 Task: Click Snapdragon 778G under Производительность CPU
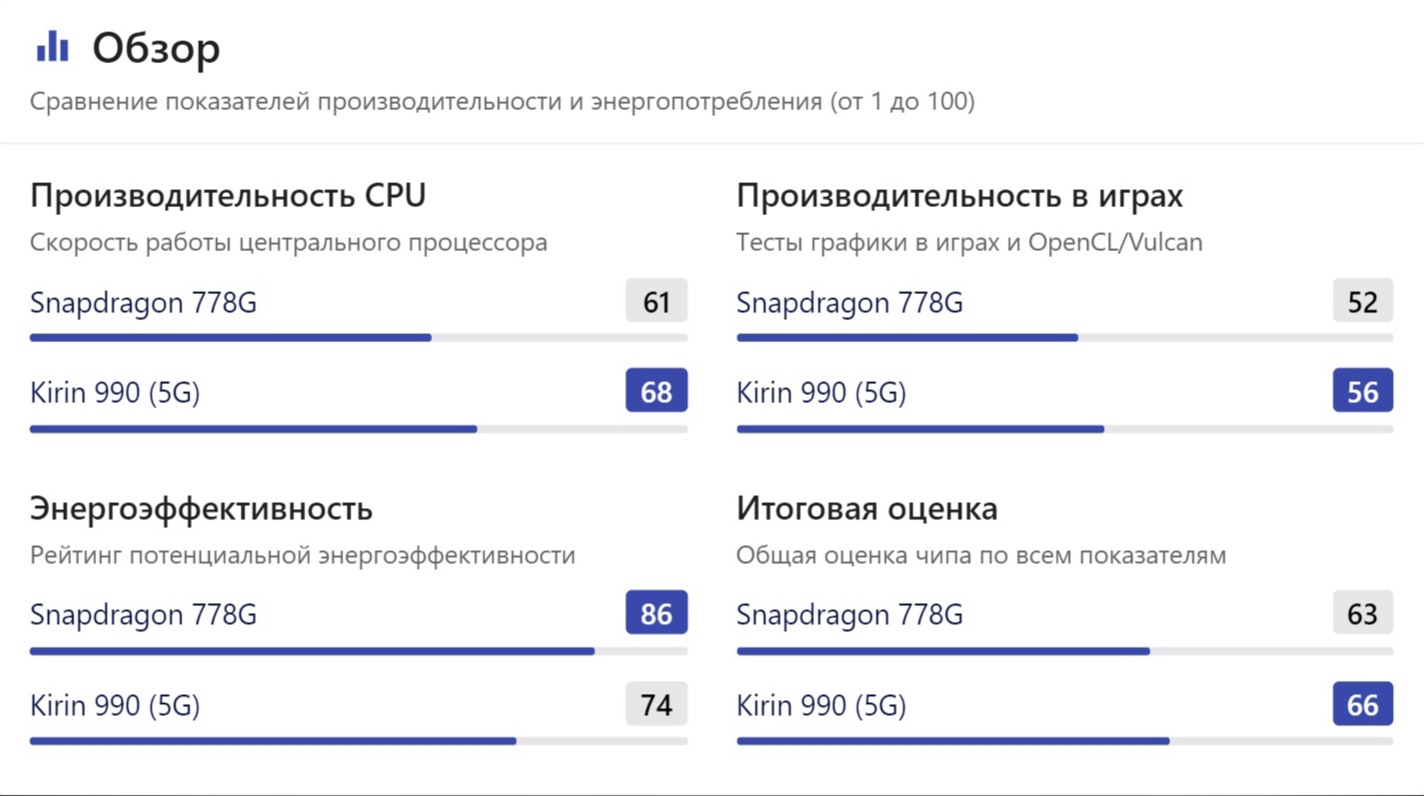[x=143, y=302]
